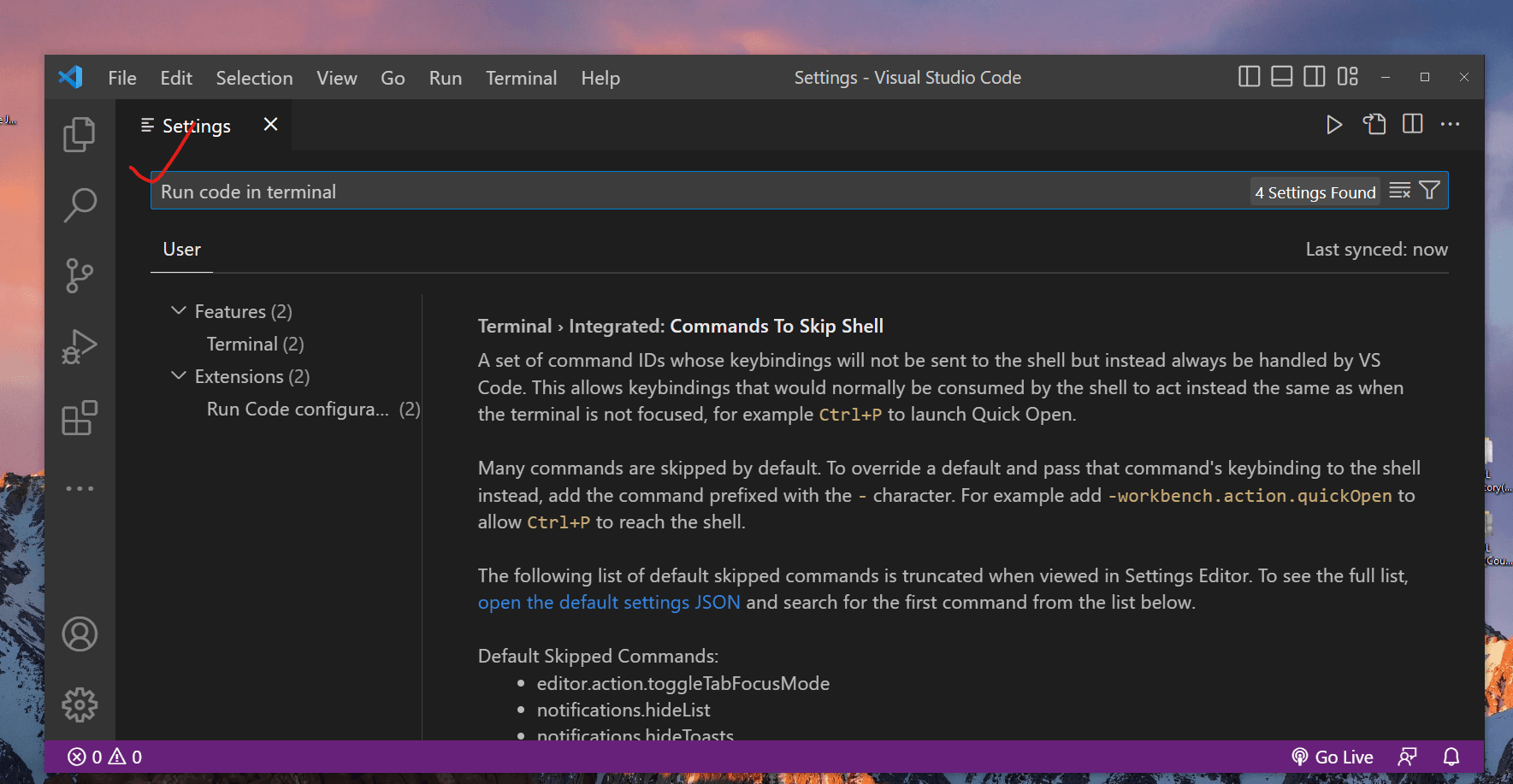Toggle primary side bar layout icon
Viewport: 1513px width, 784px height.
[1249, 77]
